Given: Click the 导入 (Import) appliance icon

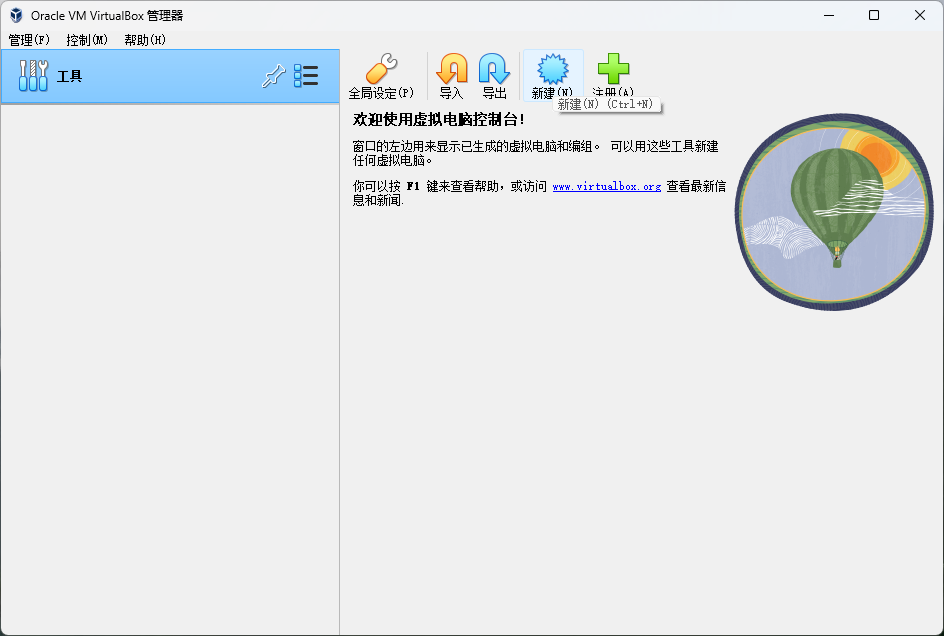Looking at the screenshot, I should click(x=451, y=70).
